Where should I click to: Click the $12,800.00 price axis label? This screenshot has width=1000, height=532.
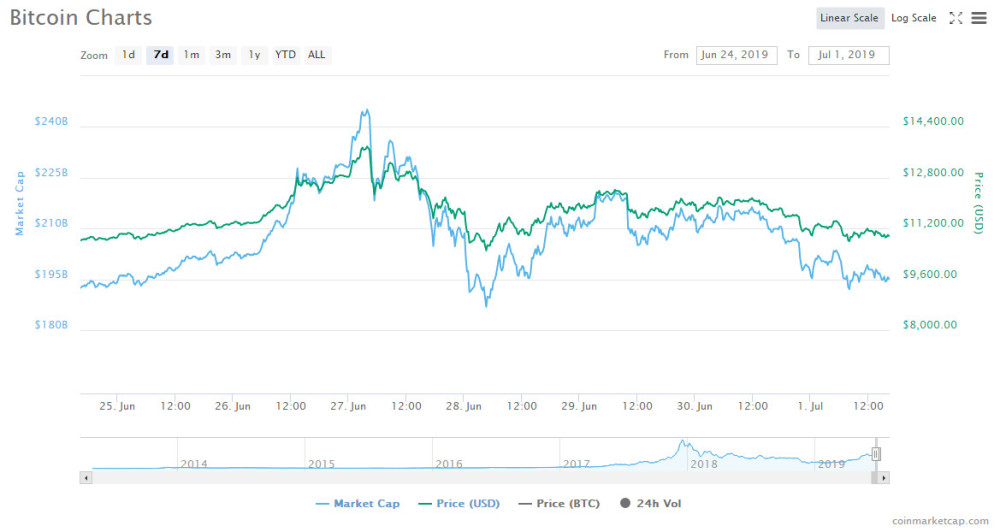click(x=933, y=172)
